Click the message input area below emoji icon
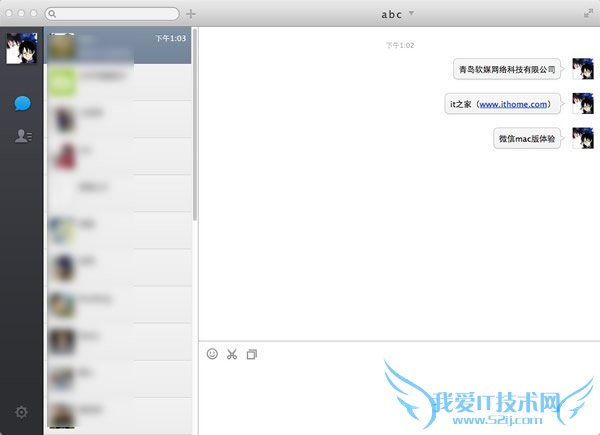 [399, 398]
